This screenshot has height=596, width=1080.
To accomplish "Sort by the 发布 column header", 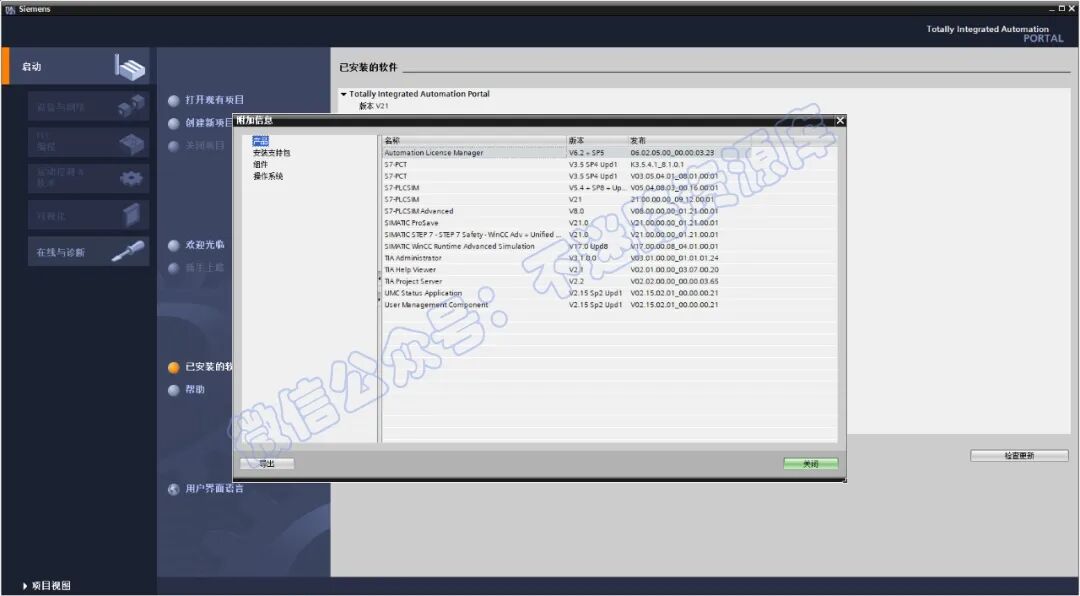I will pyautogui.click(x=732, y=141).
